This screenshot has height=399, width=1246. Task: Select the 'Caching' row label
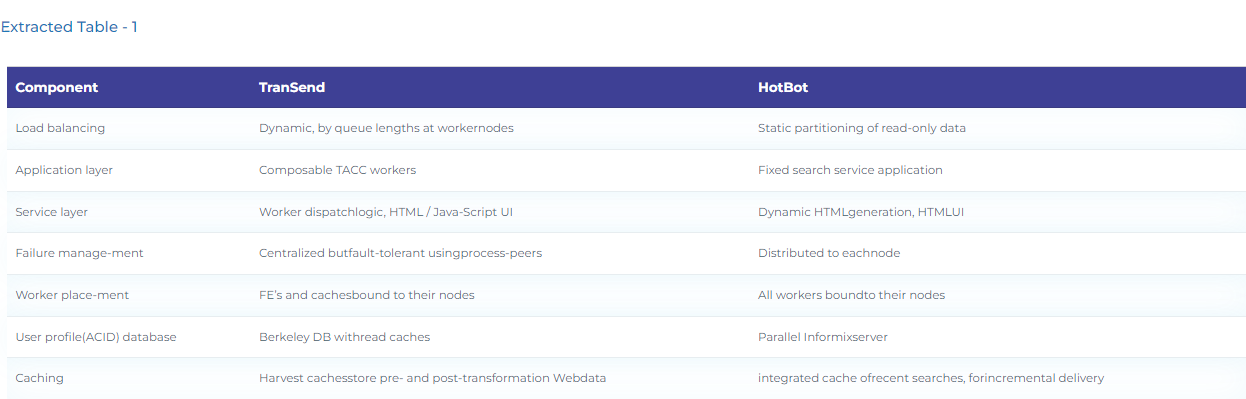pos(39,378)
